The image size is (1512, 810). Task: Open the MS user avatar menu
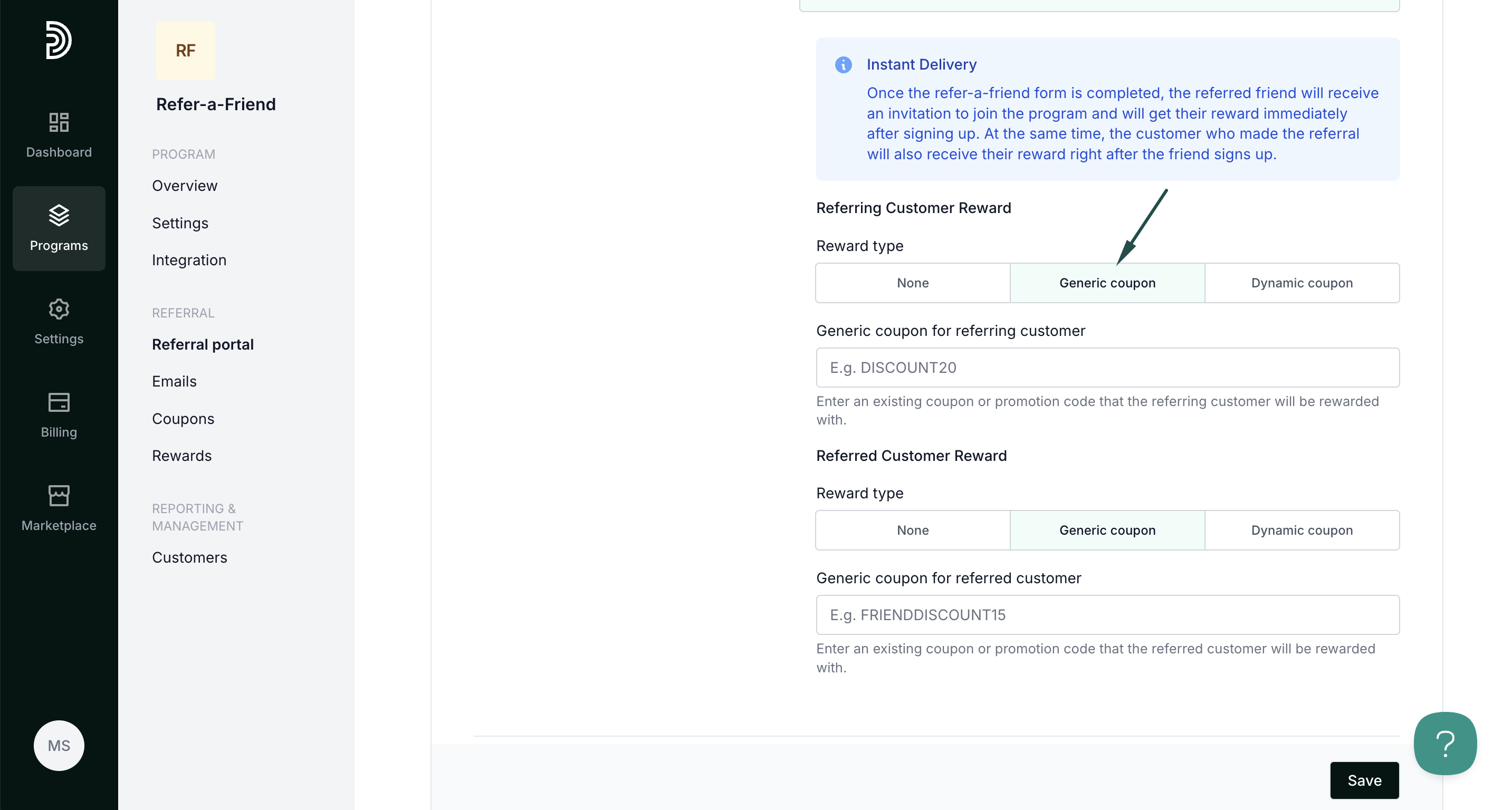[59, 745]
